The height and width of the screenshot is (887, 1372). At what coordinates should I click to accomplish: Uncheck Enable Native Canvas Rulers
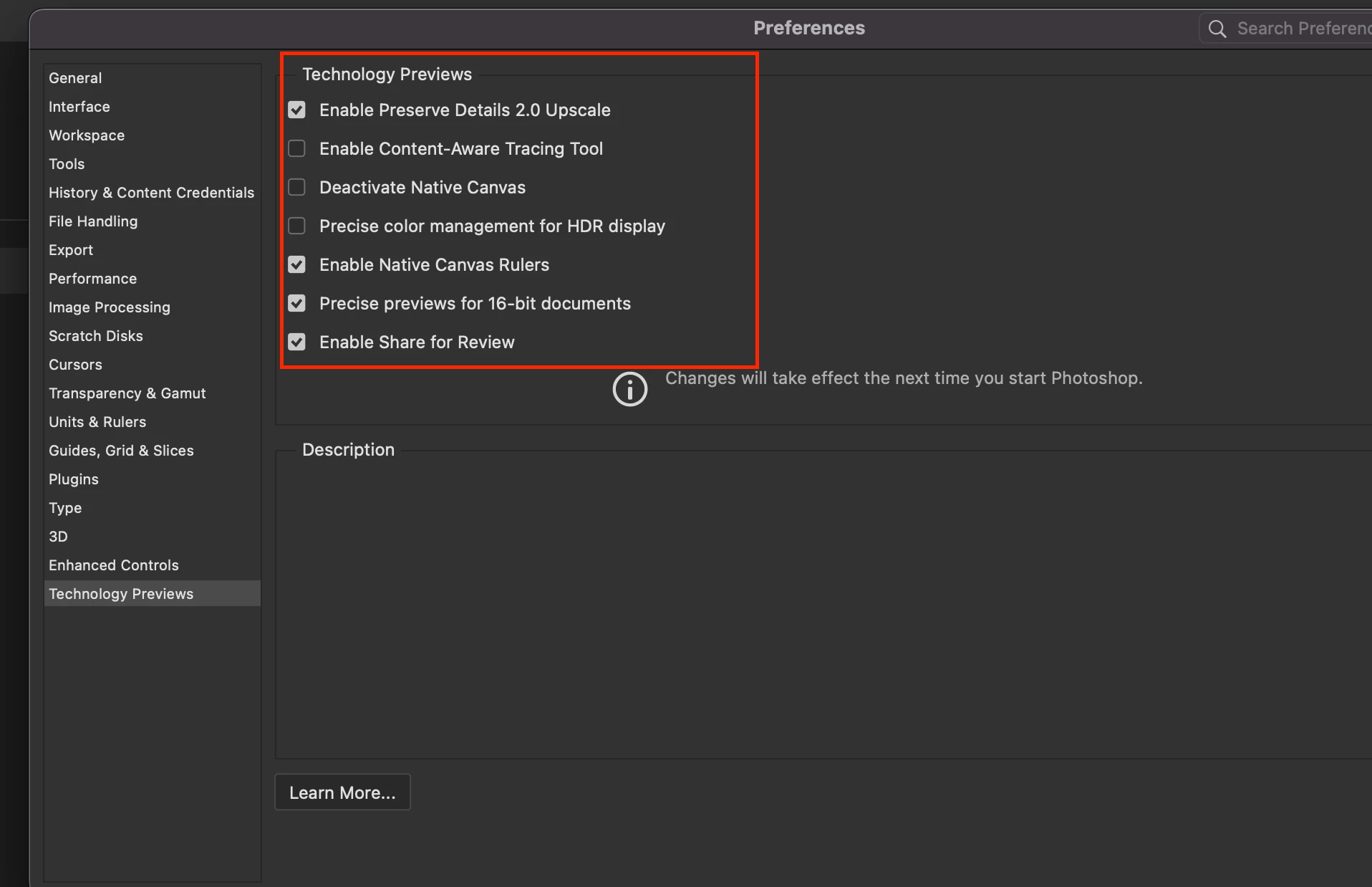(296, 264)
